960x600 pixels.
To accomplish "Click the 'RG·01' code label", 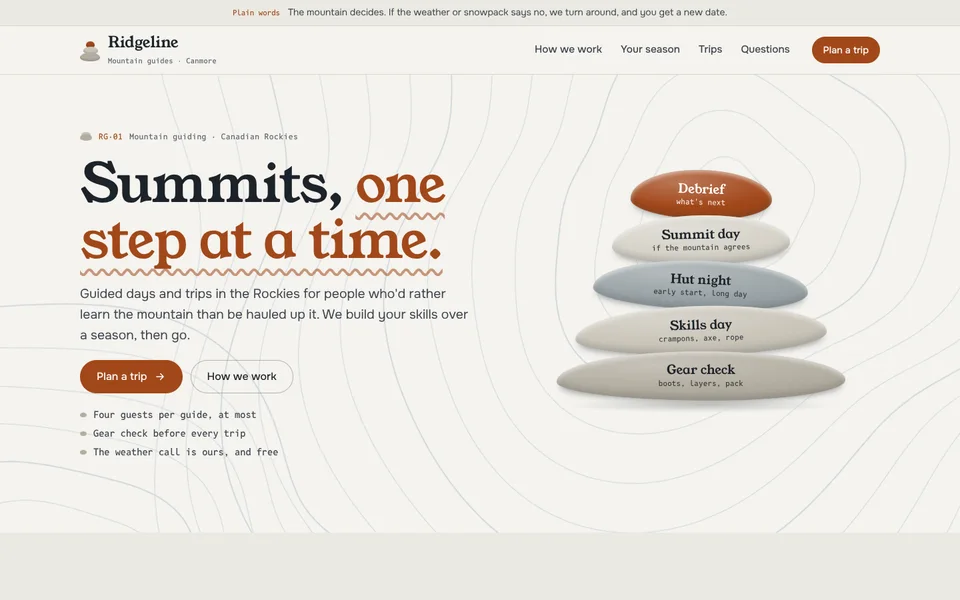I will (110, 137).
